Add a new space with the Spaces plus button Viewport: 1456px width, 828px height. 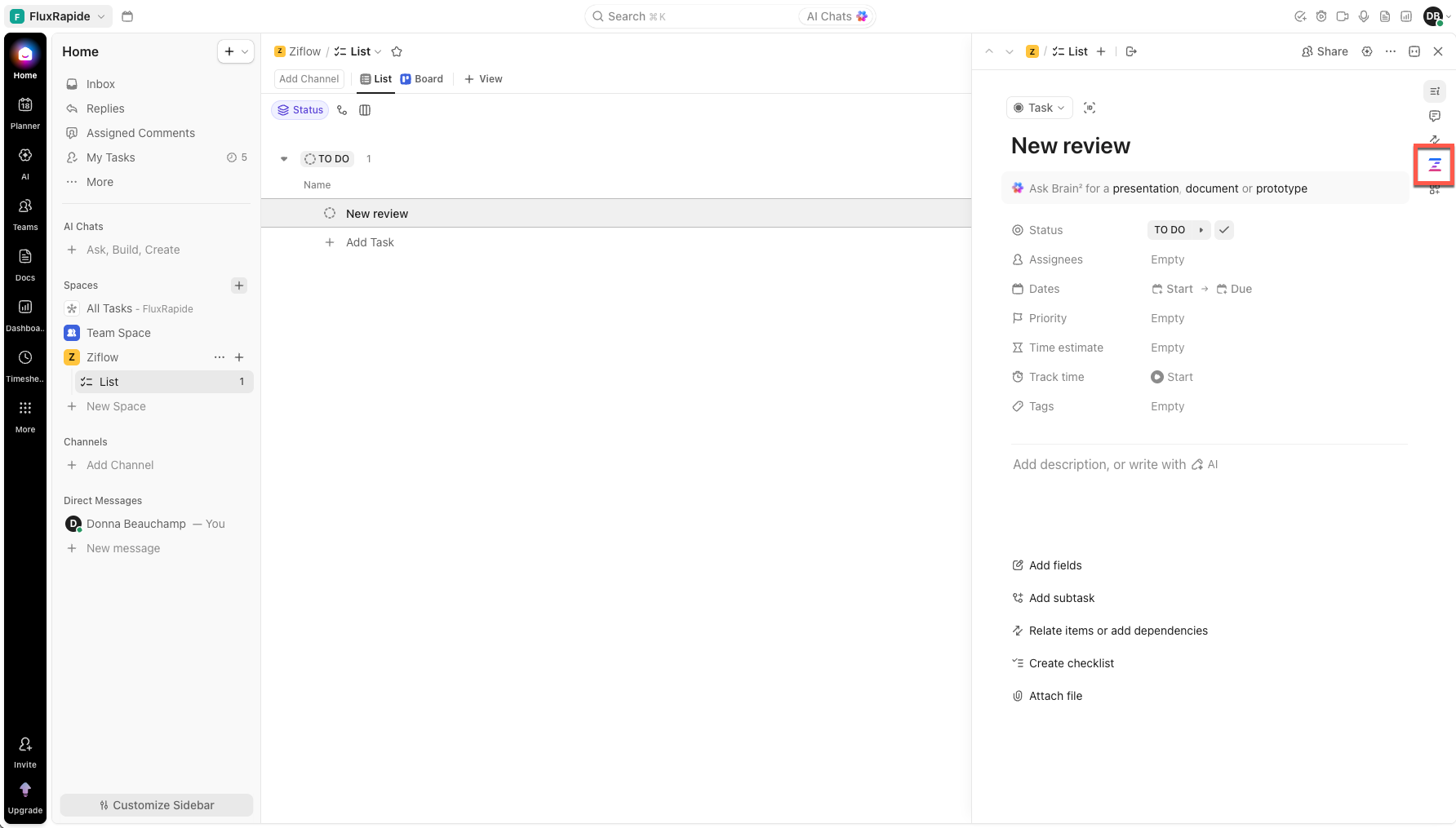tap(239, 286)
